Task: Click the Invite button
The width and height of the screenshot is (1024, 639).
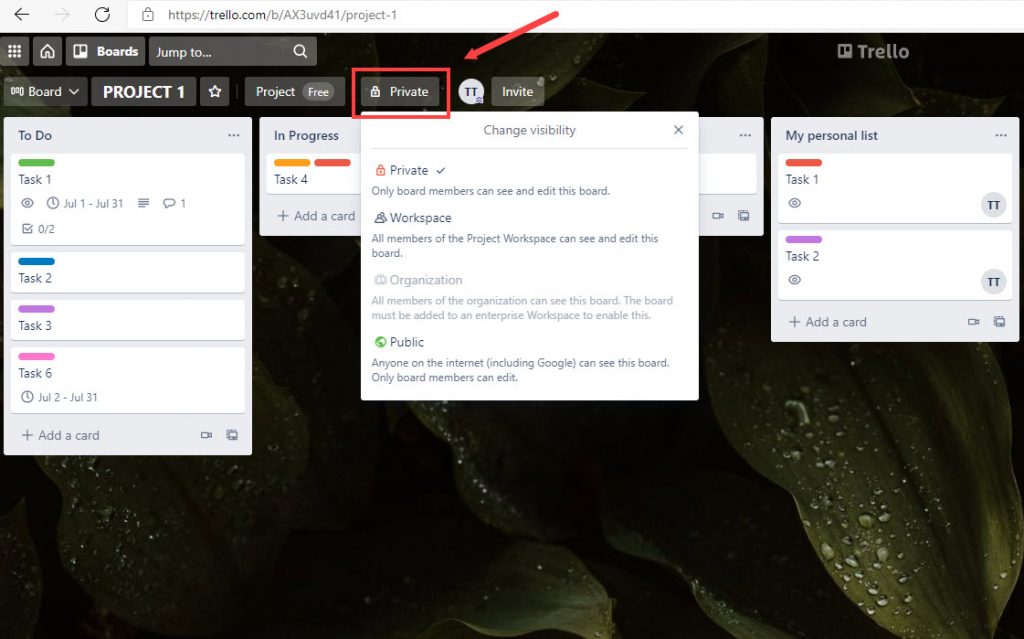Action: coord(517,91)
